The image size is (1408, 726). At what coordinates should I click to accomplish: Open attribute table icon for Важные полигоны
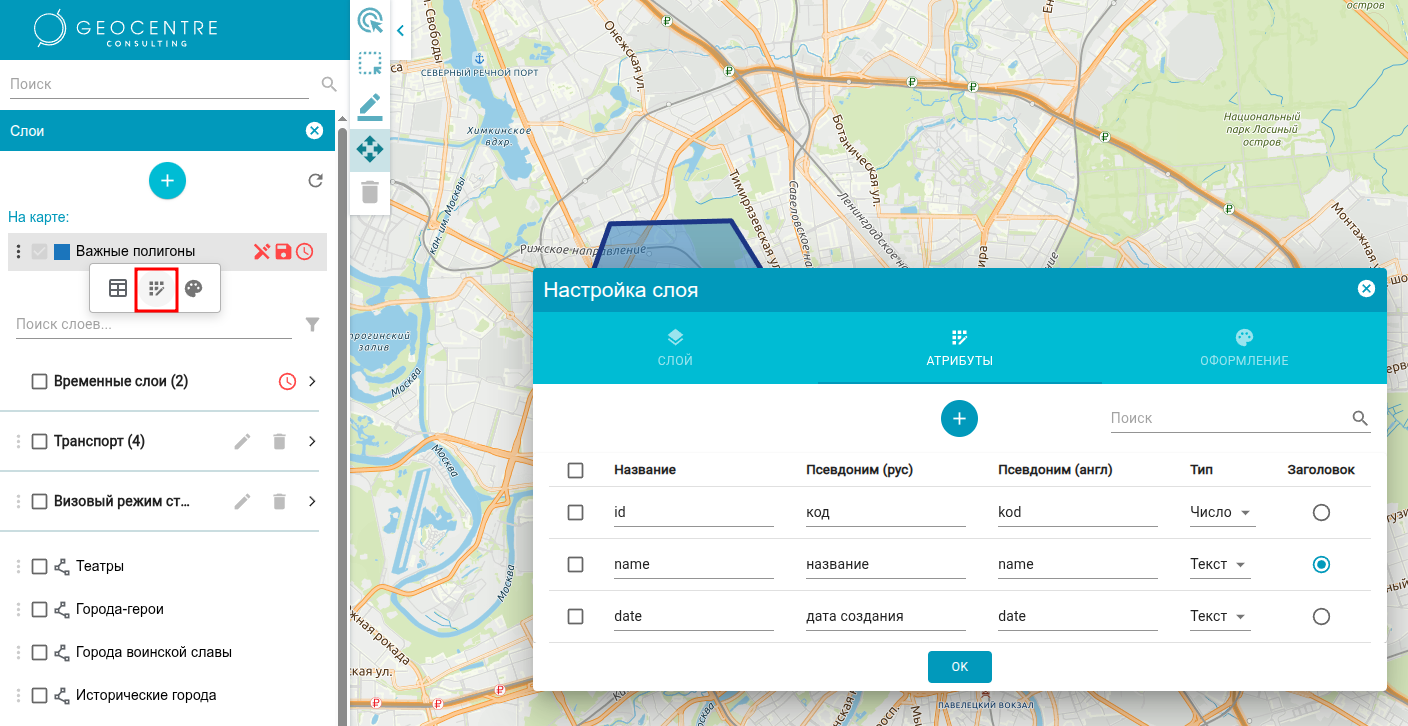tap(118, 289)
